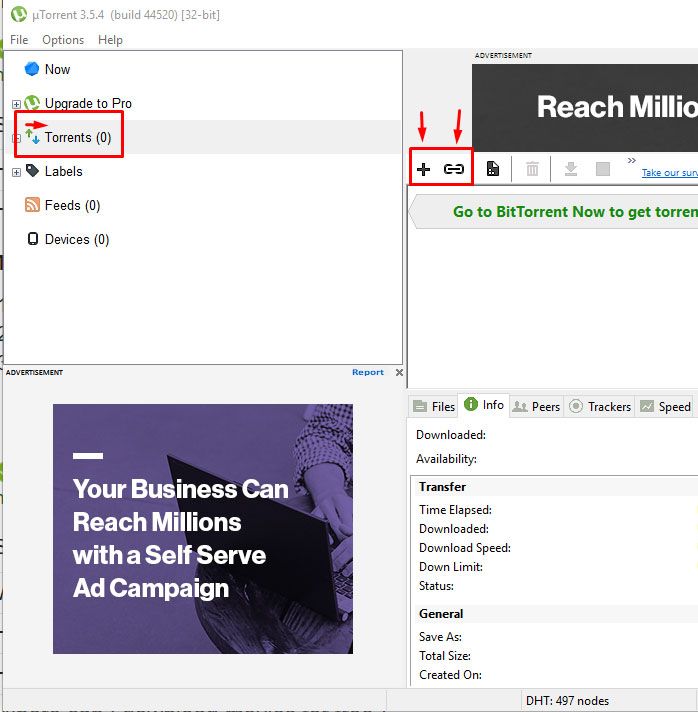
Task: Expand the Upgrade to Pro node
Action: tap(16, 104)
